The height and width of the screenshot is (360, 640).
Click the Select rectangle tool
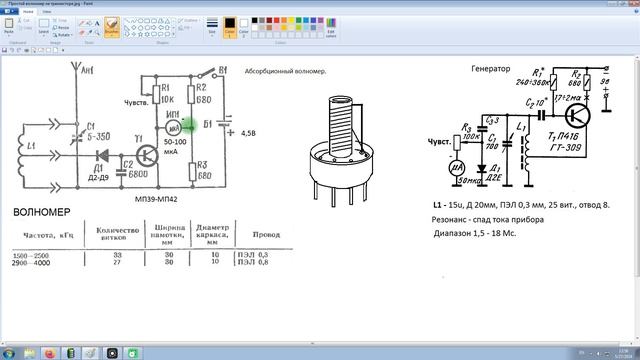pyautogui.click(x=44, y=24)
